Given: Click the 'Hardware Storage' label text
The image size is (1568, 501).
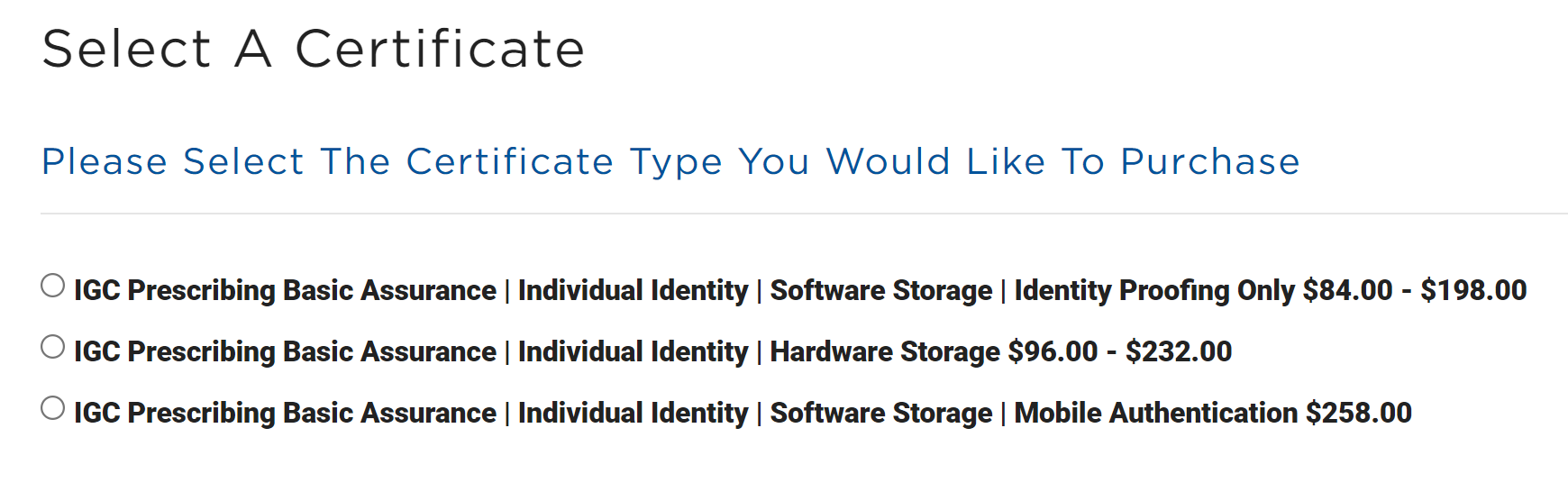Looking at the screenshot, I should point(885,352).
